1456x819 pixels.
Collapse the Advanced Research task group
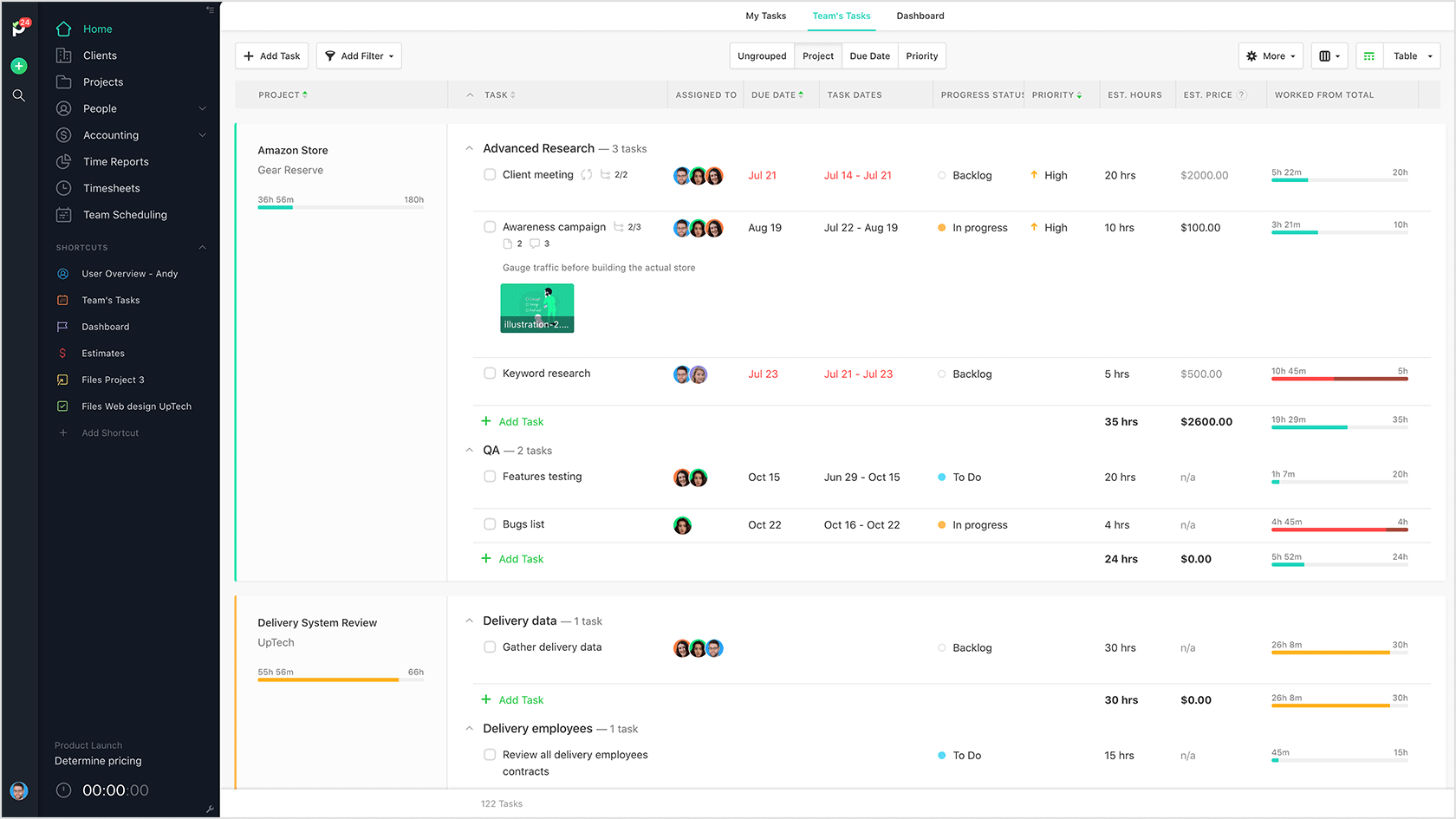pos(470,149)
